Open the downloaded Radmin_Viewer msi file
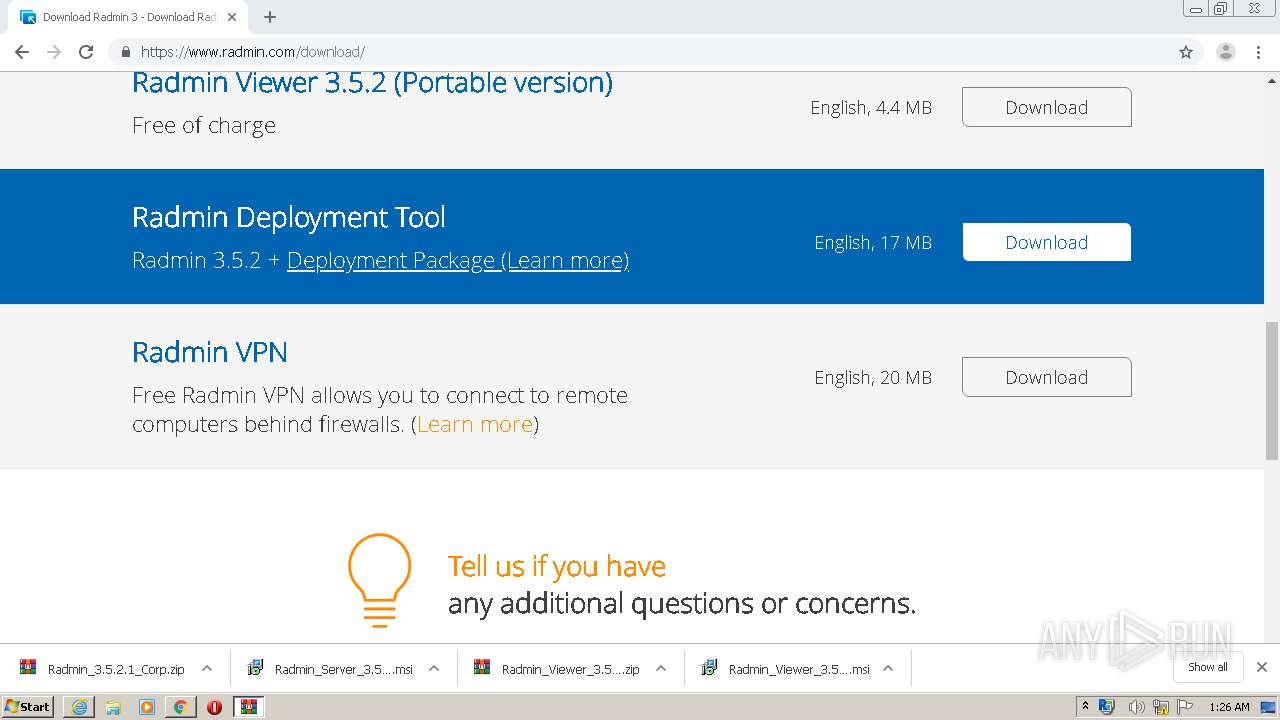 tap(786, 669)
